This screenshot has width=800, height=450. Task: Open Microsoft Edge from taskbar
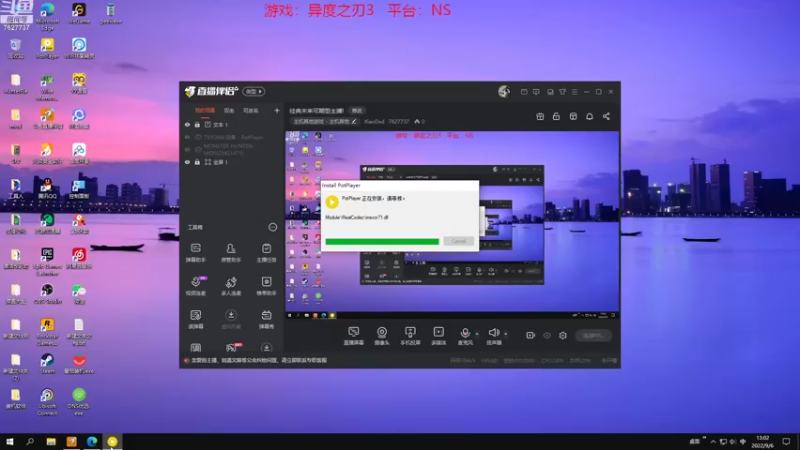92,441
